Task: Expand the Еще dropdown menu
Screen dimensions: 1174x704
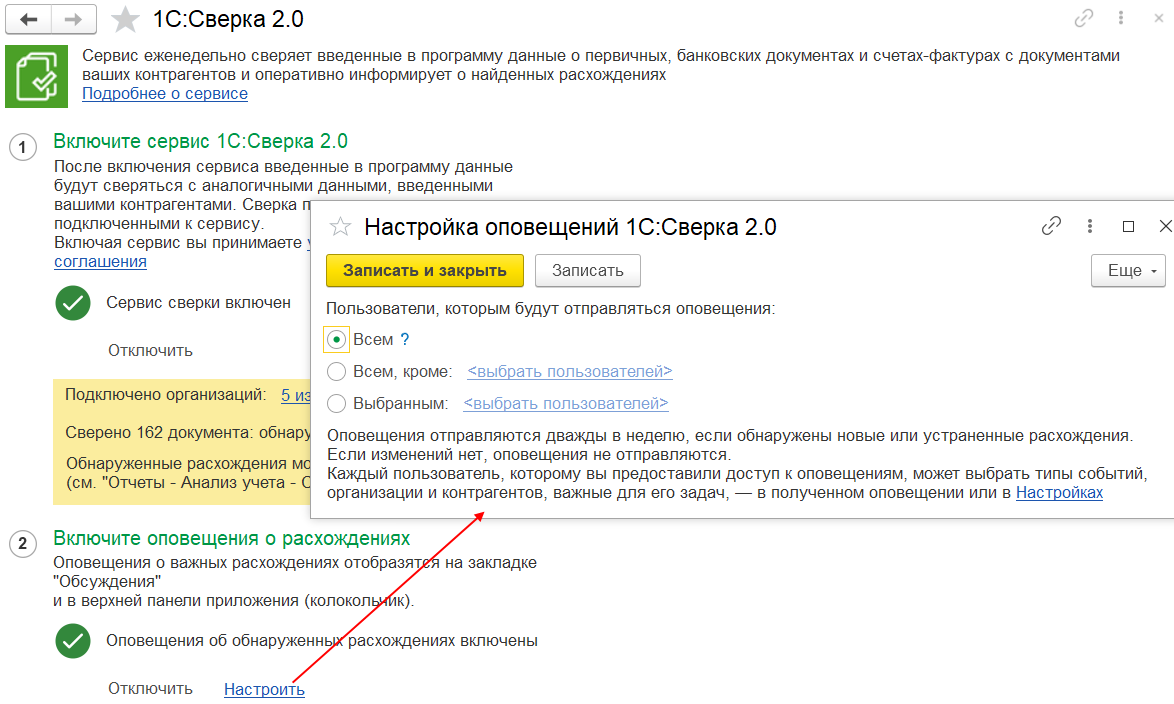Action: coord(1128,270)
